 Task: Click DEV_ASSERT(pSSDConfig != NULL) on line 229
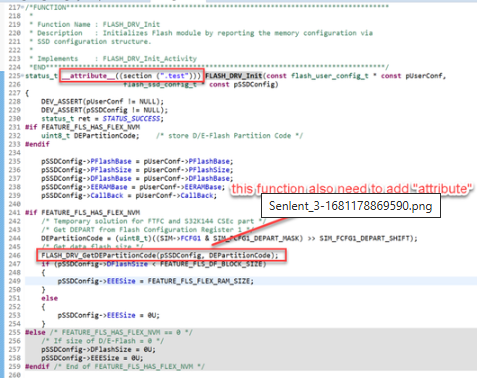(104, 110)
